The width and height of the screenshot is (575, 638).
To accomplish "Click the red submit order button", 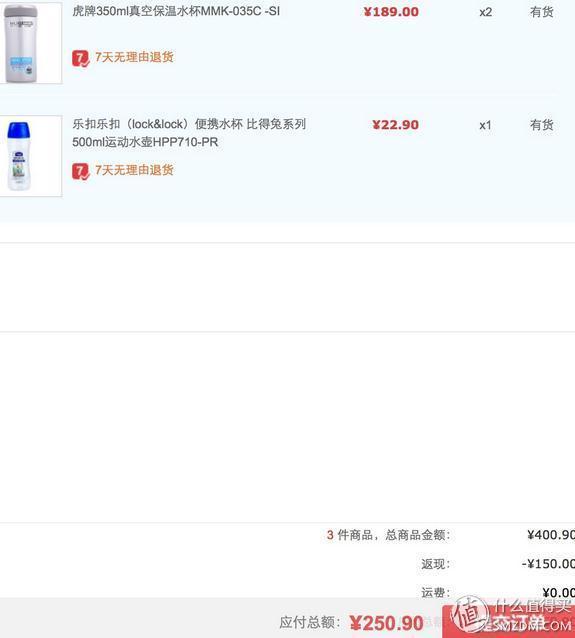I will pyautogui.click(x=509, y=621).
